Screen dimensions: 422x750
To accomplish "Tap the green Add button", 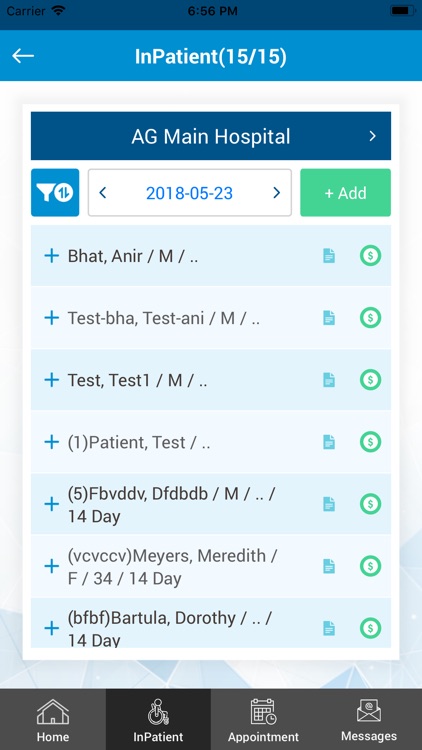I will 345,192.
